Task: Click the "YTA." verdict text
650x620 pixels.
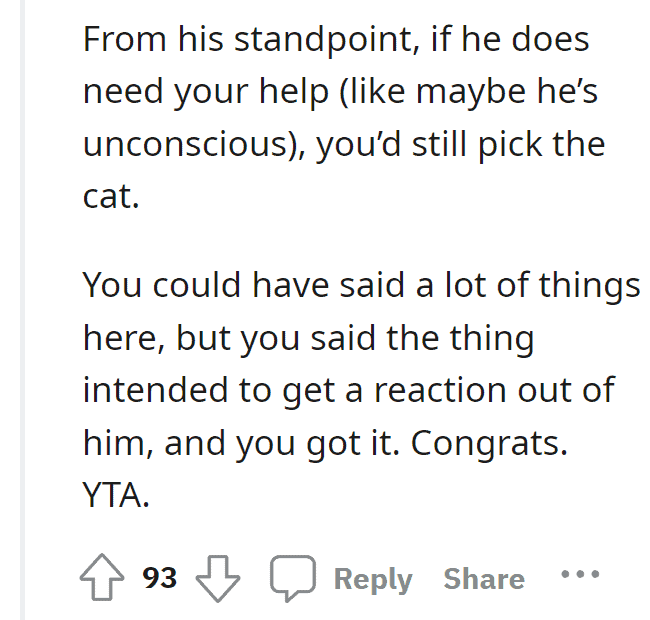Action: [x=116, y=495]
